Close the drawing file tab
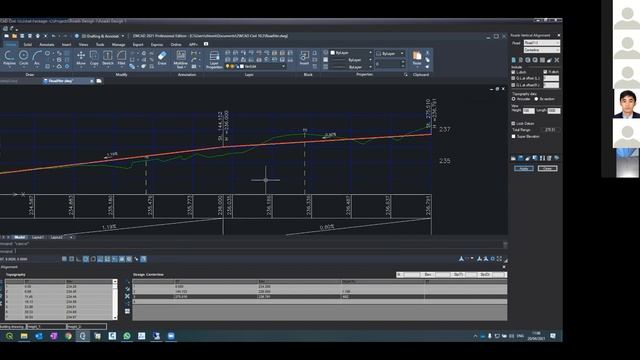Viewport: 640px width, 360px height. pos(91,81)
